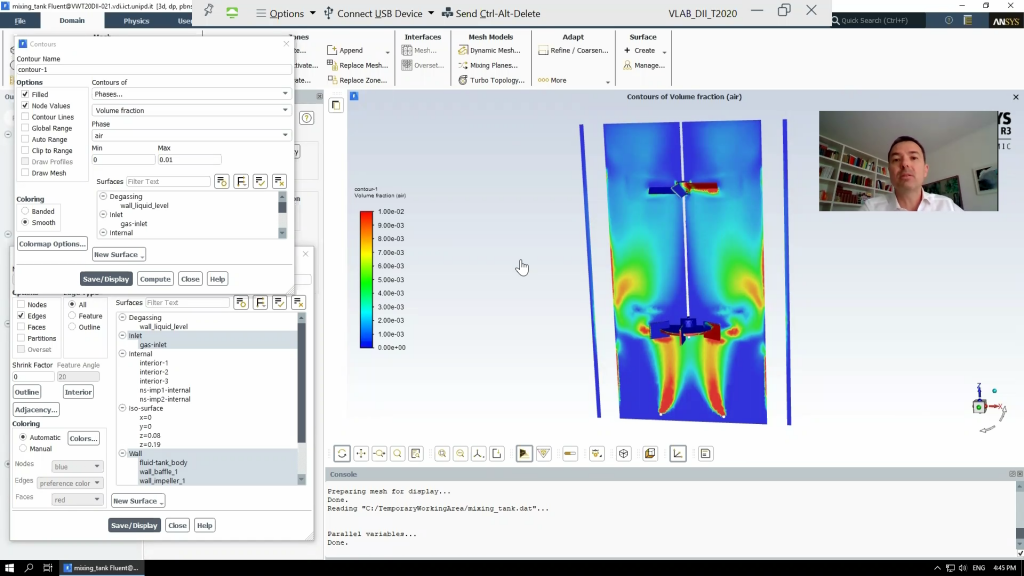This screenshot has height=576, width=1024.
Task: Select the pan view tool icon
Action: click(x=361, y=454)
